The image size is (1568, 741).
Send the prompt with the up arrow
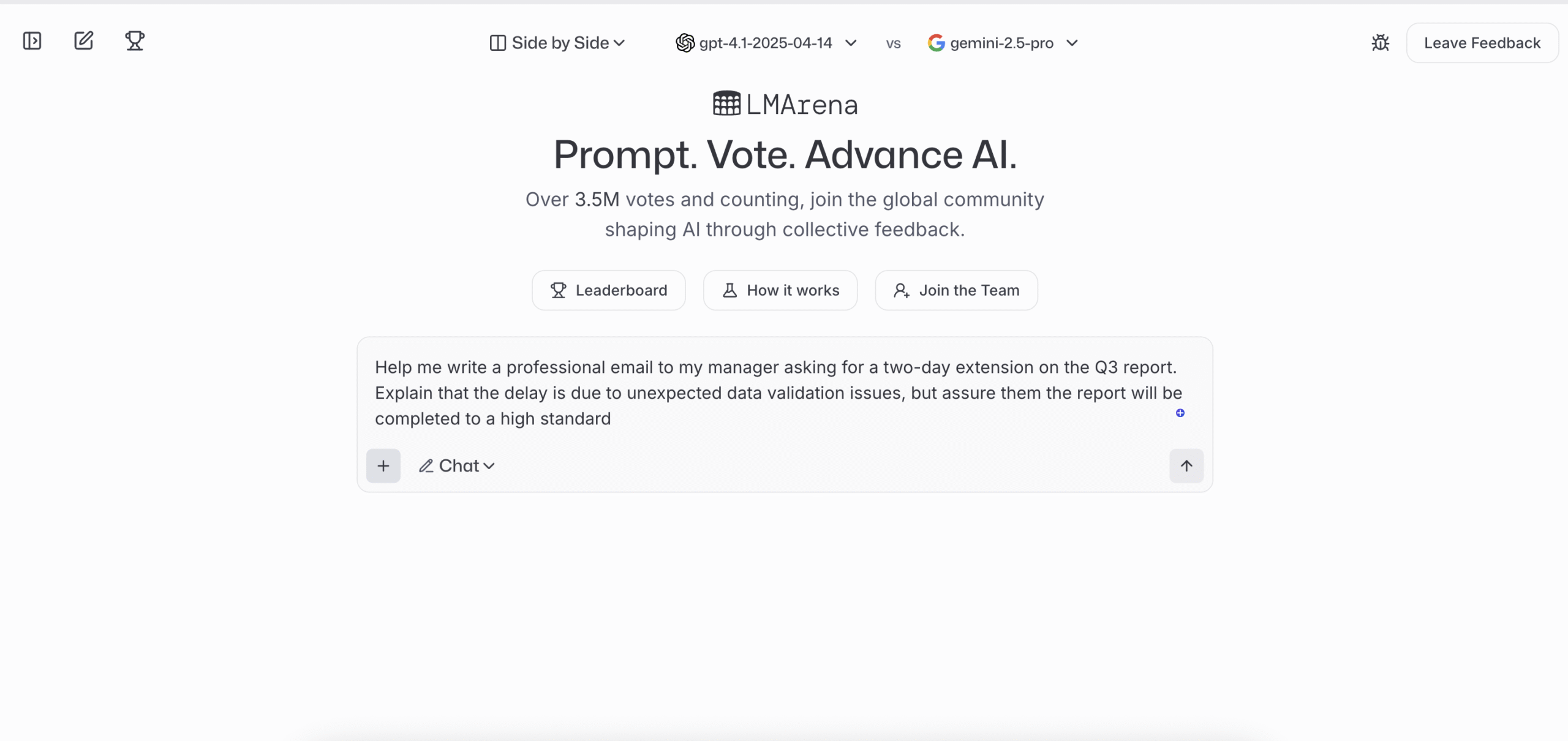[1186, 466]
